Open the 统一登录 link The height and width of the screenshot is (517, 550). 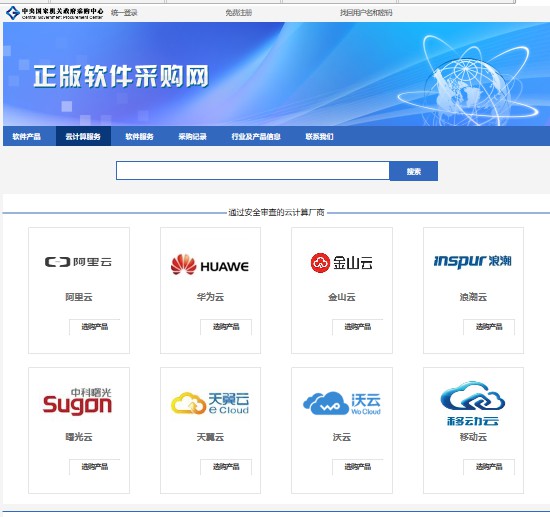tap(124, 13)
